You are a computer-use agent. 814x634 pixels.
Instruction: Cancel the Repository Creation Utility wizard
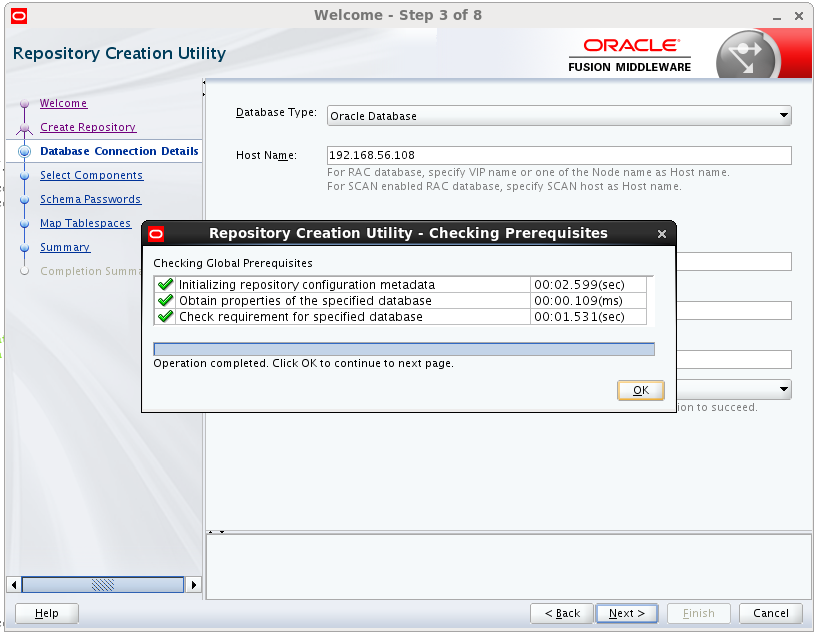tap(770, 613)
